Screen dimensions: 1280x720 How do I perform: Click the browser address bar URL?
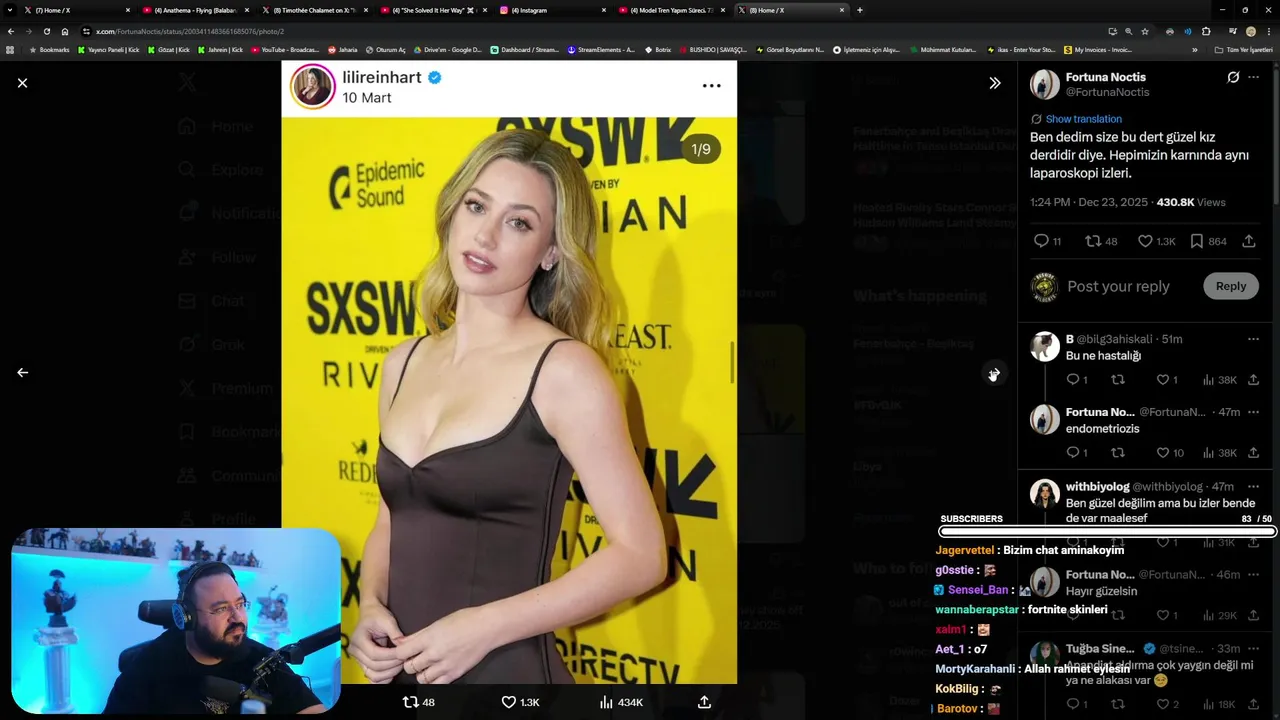pos(190,31)
